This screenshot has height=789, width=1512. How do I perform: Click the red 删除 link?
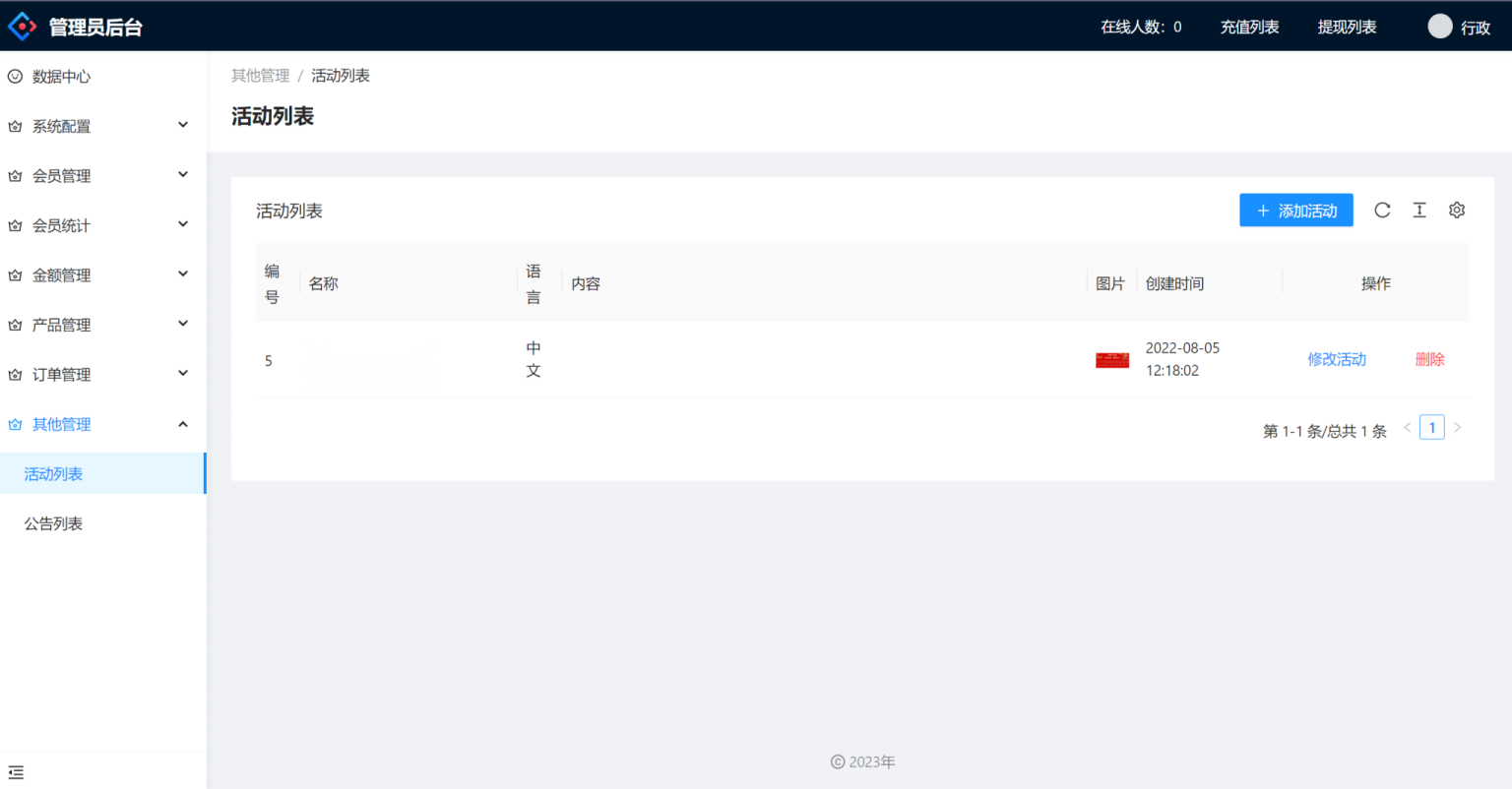coord(1429,359)
